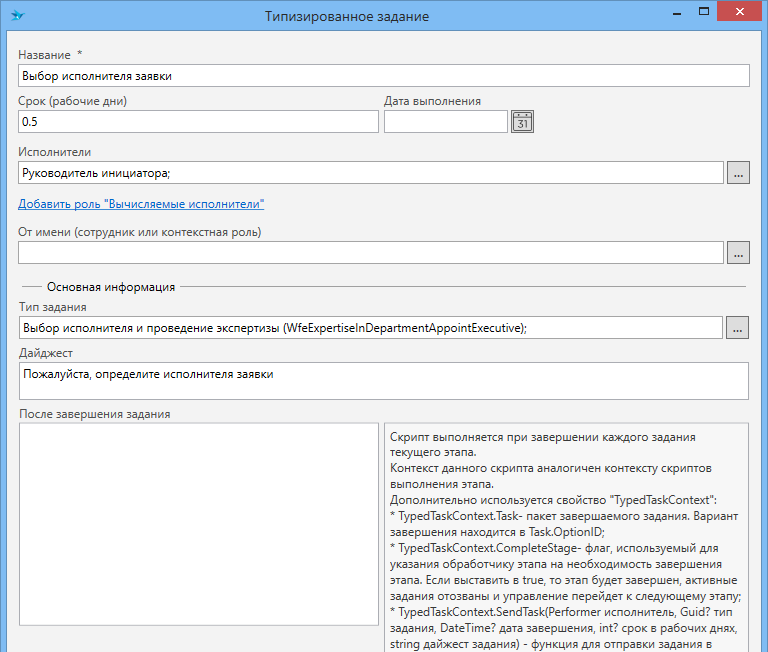Place cursor in the Дайджест text area
The width and height of the screenshot is (768, 652).
tap(383, 381)
